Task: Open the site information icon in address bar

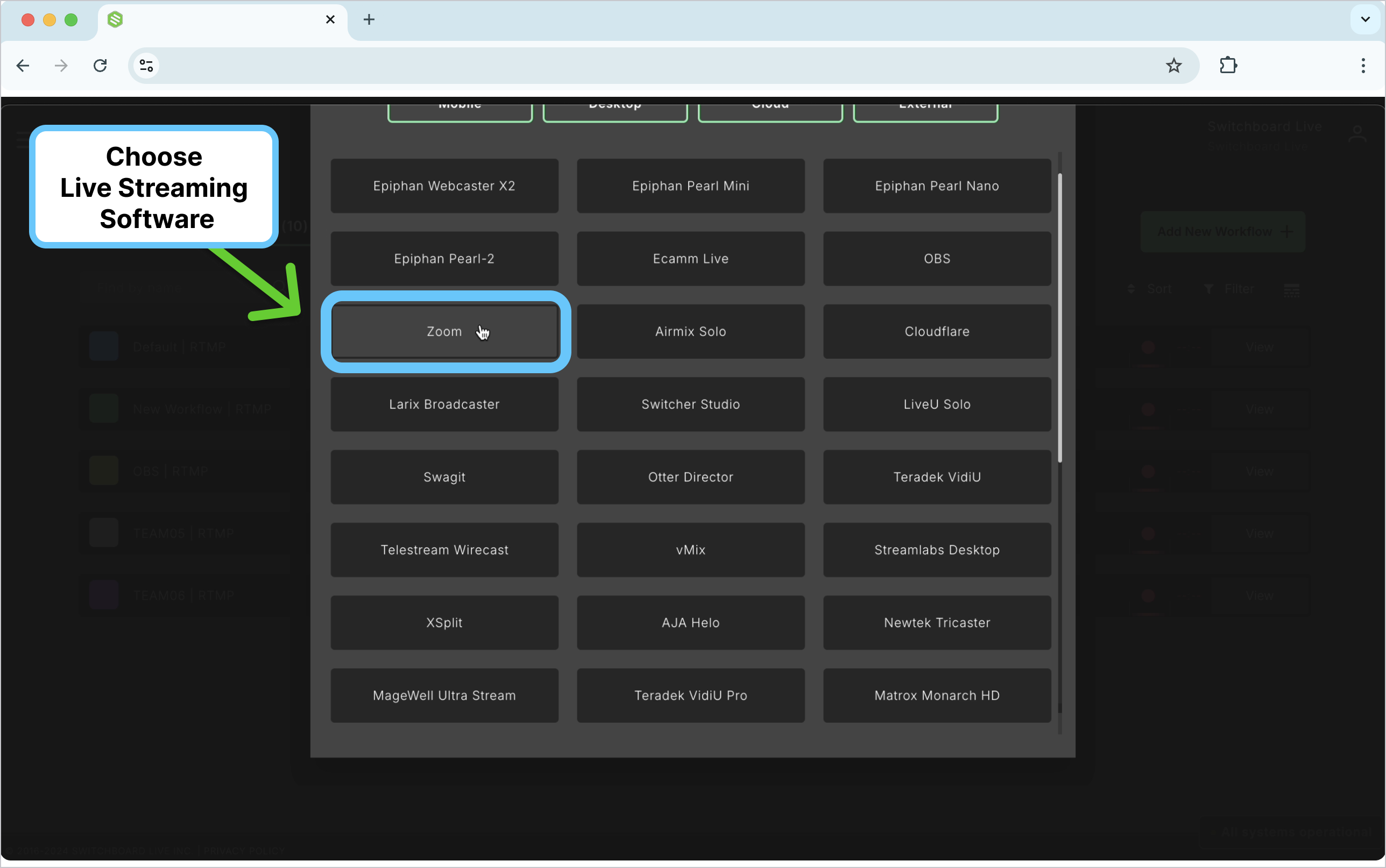Action: pyautogui.click(x=146, y=66)
